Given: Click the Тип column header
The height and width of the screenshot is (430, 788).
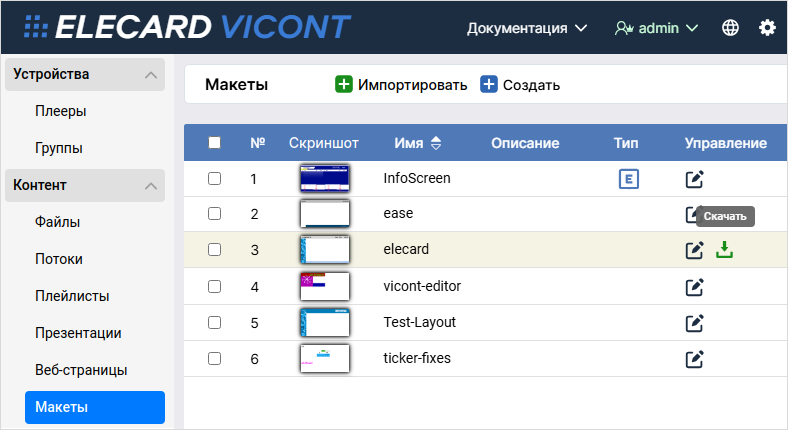Looking at the screenshot, I should 626,143.
